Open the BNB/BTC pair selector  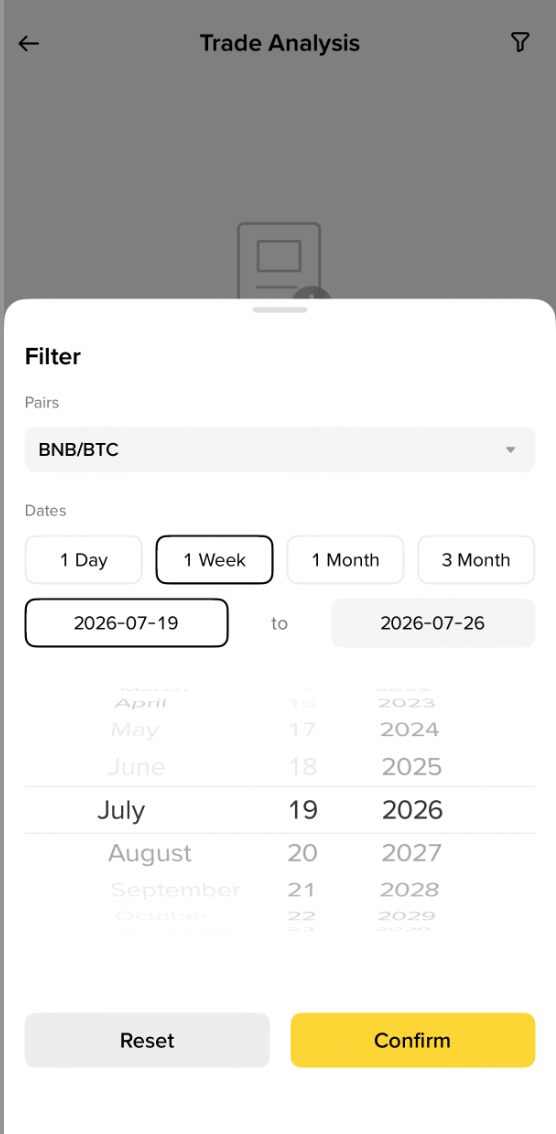coord(280,449)
